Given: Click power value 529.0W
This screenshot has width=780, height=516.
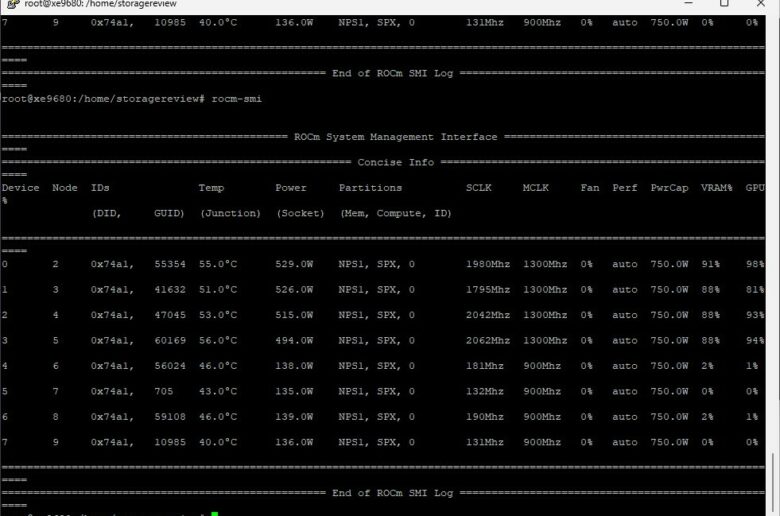Looking at the screenshot, I should 294,264.
